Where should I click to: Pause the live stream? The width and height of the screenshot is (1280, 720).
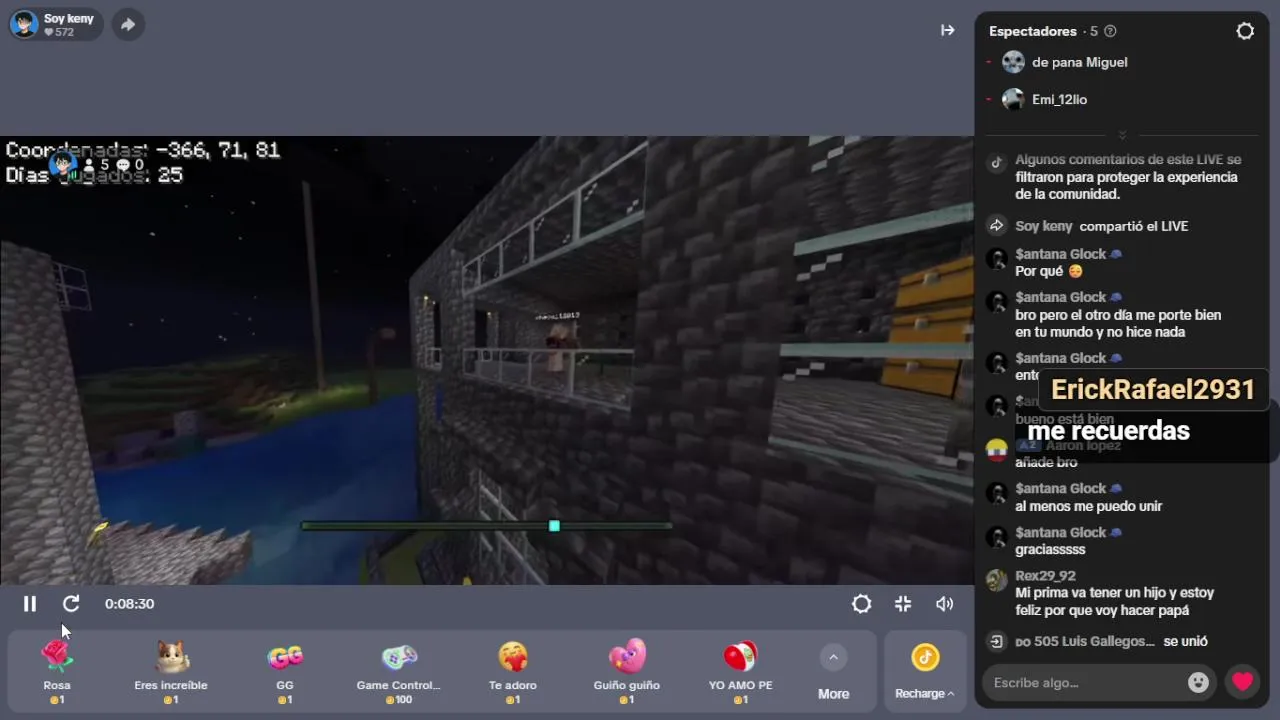pos(30,604)
